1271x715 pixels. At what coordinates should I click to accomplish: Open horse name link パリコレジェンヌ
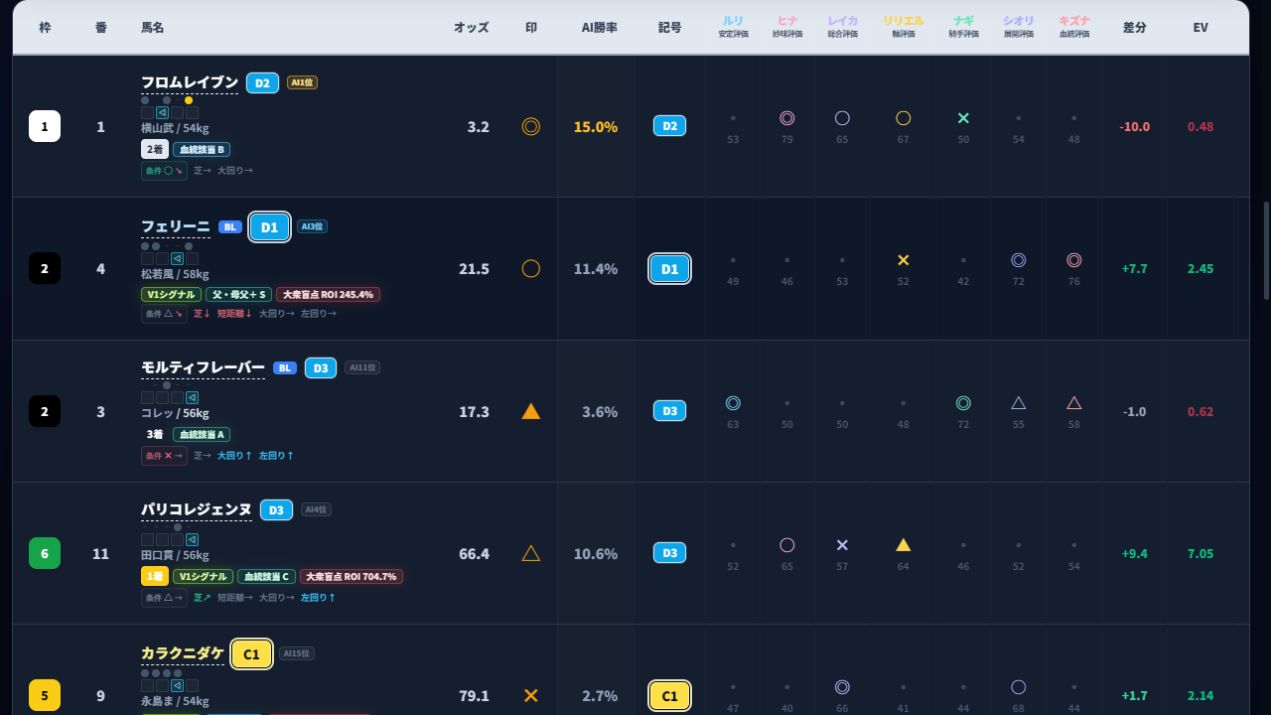[196, 510]
